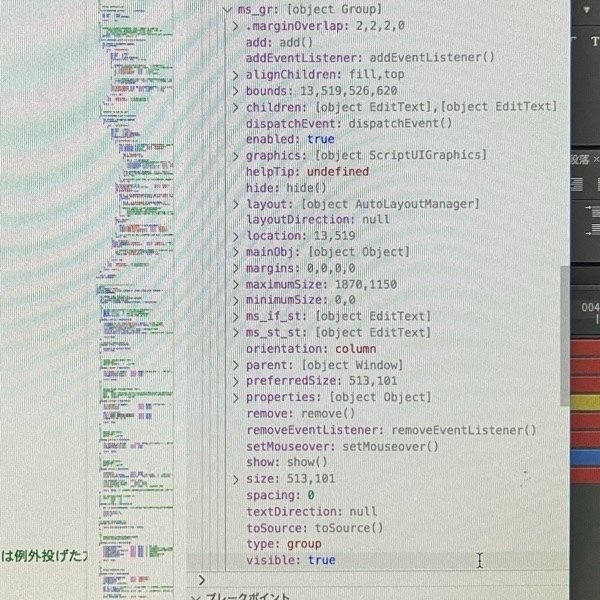Expand the maximumSize property
The height and width of the screenshot is (600, 600).
point(236,285)
